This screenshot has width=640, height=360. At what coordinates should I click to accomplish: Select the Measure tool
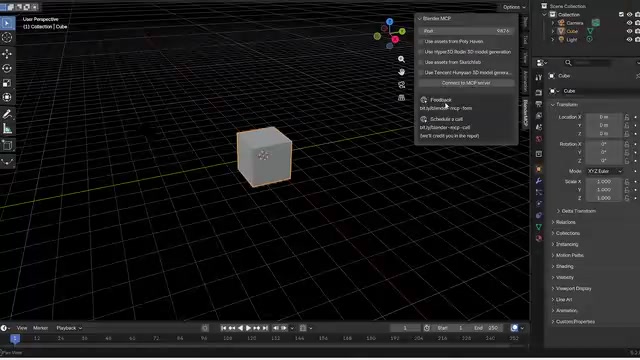pos(7,129)
